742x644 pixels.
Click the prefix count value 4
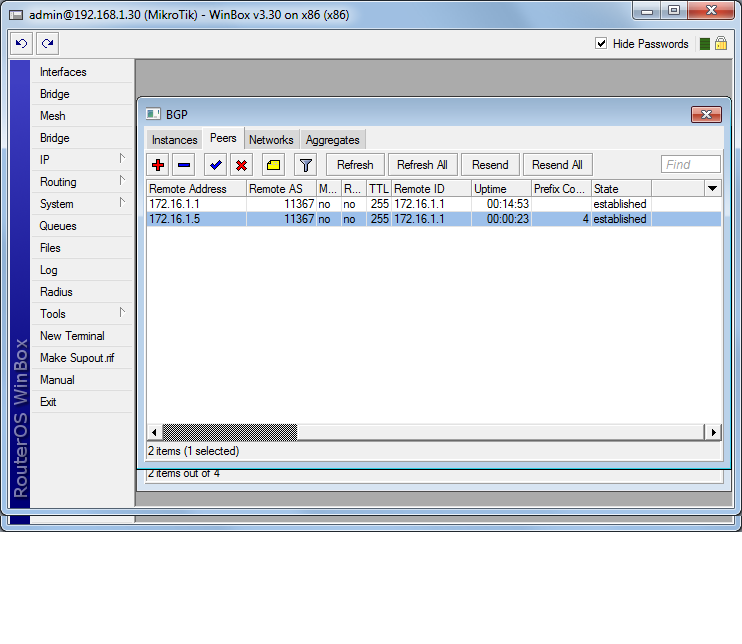[x=585, y=219]
